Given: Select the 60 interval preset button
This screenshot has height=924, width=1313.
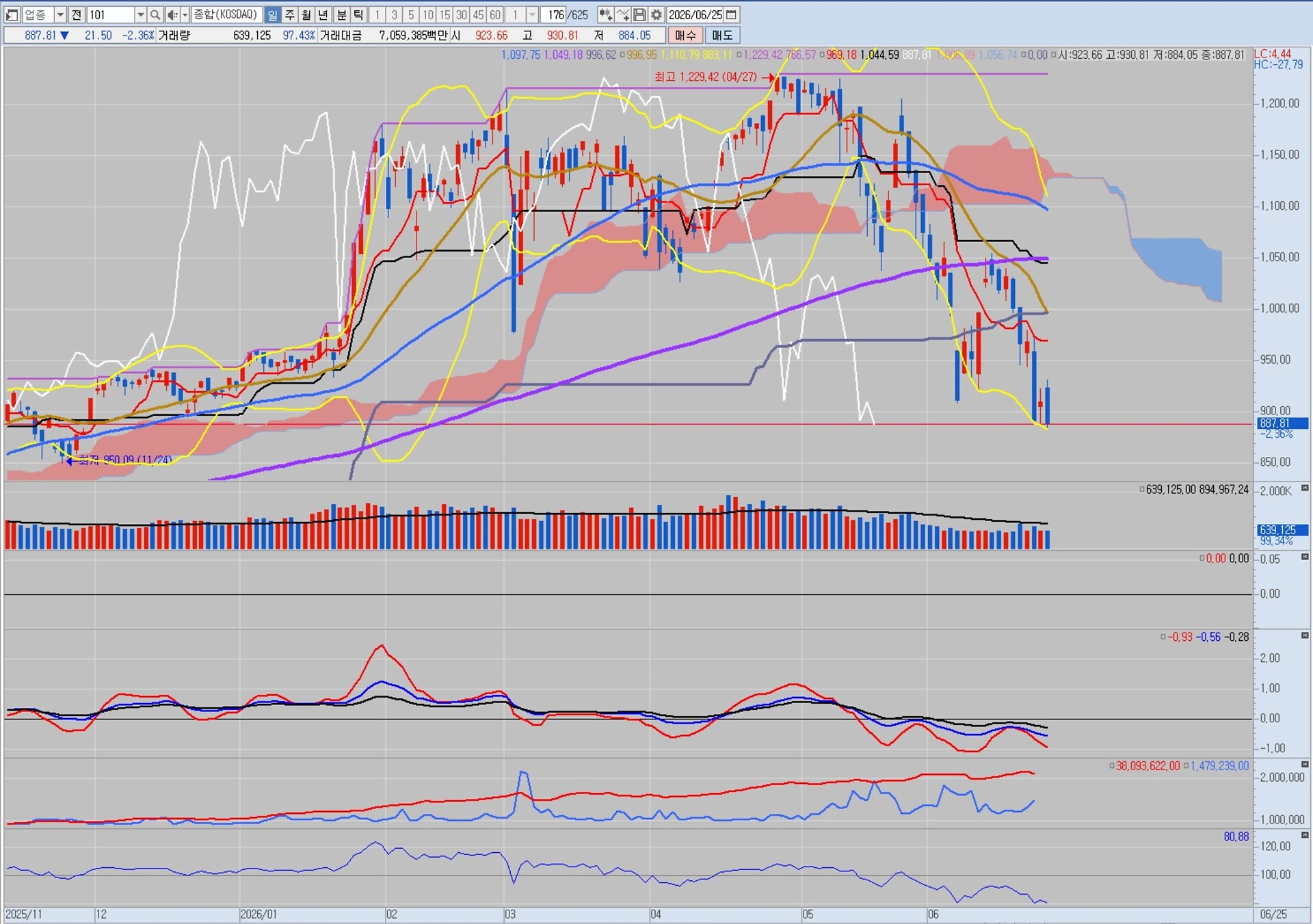Looking at the screenshot, I should click(495, 14).
